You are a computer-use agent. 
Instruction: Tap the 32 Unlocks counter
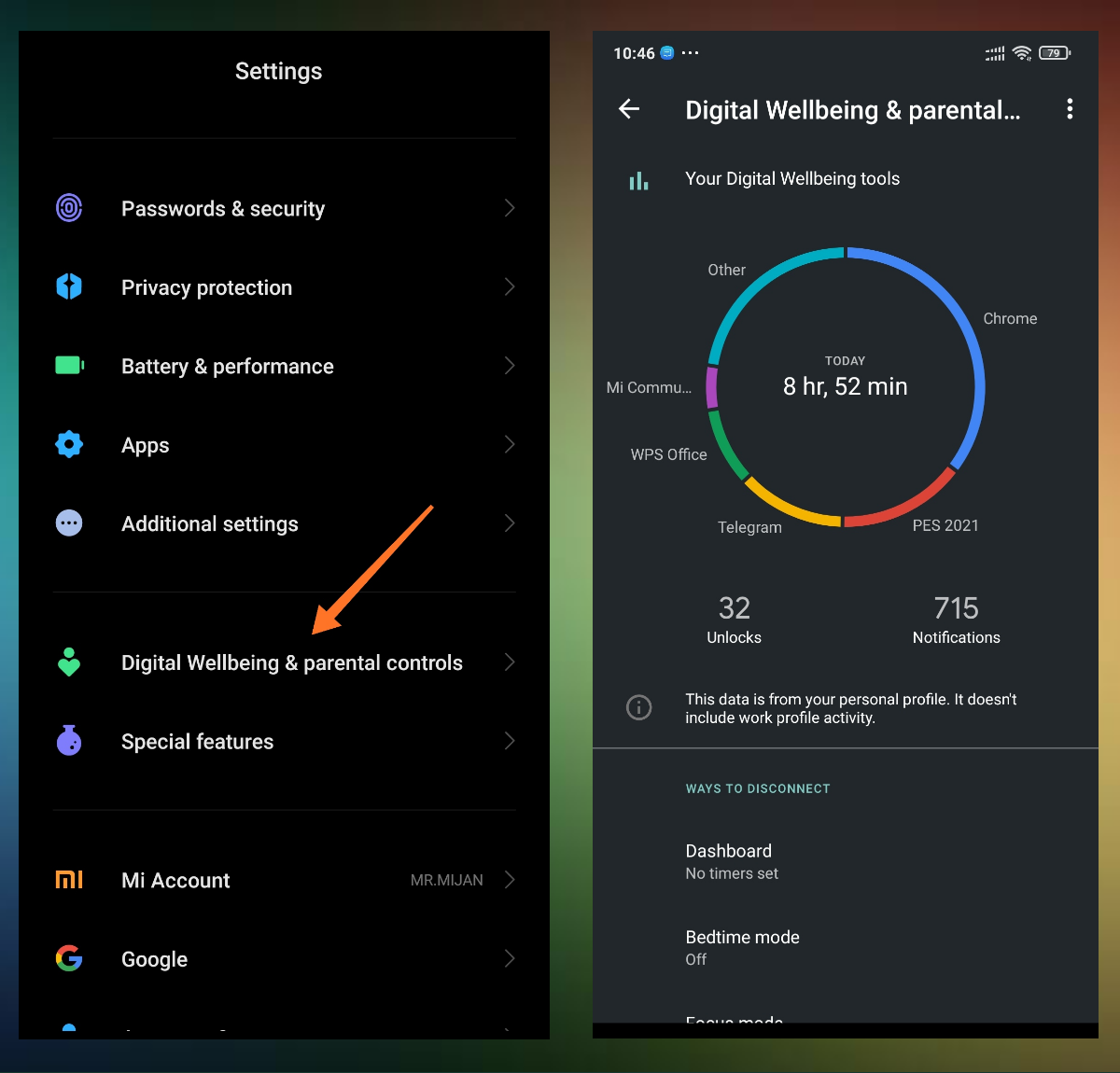click(x=734, y=620)
